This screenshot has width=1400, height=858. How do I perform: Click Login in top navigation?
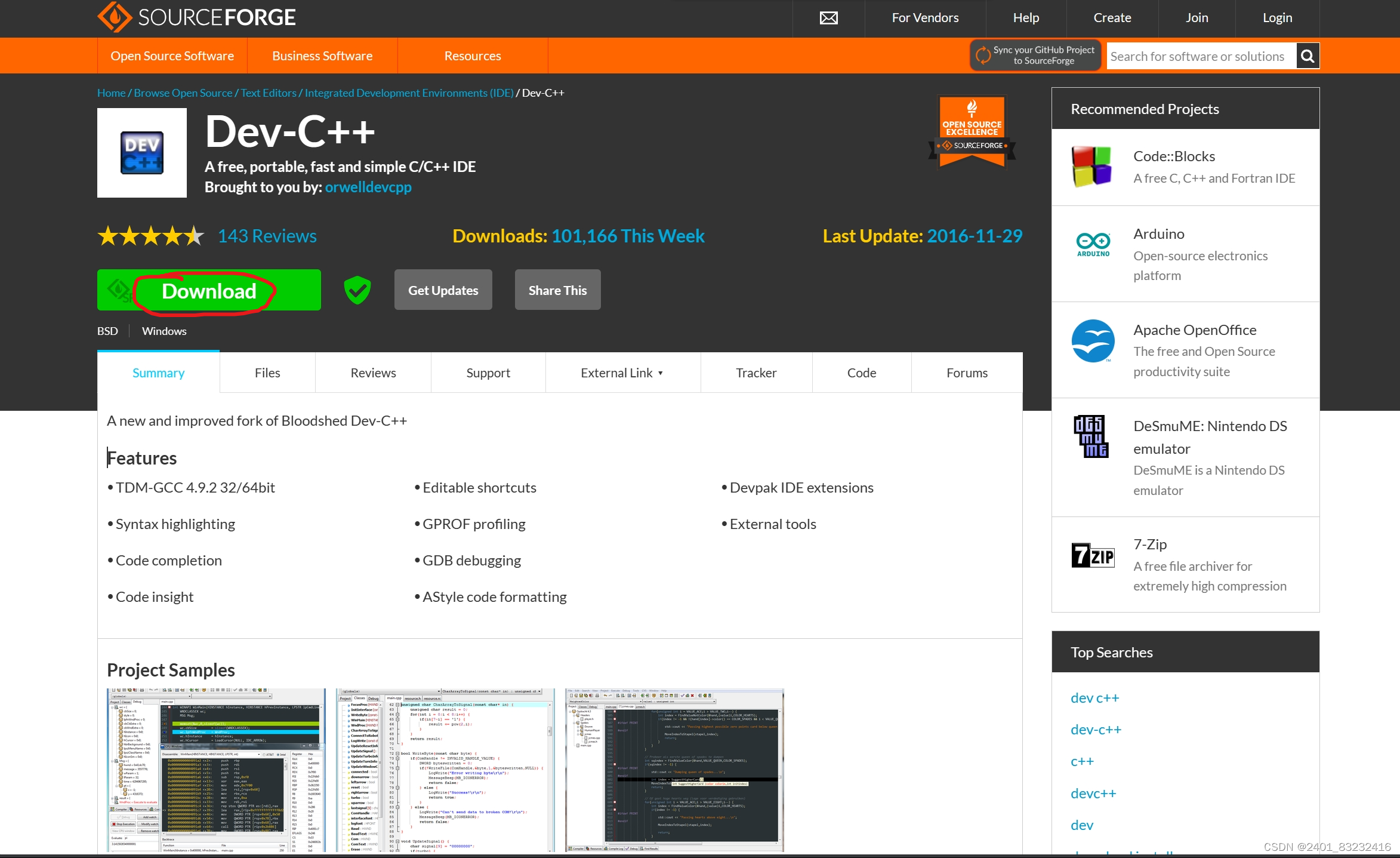1277,18
